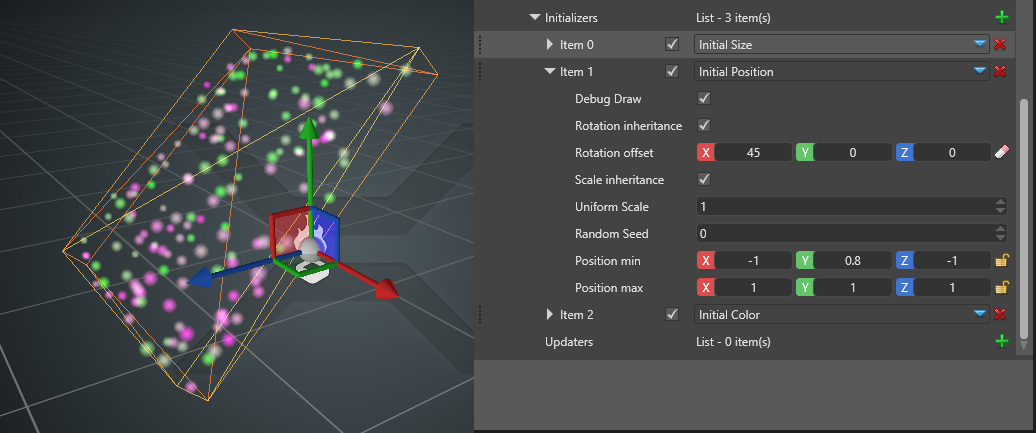The width and height of the screenshot is (1036, 433).
Task: Uncheck Rotation inheritance
Action: click(x=703, y=126)
